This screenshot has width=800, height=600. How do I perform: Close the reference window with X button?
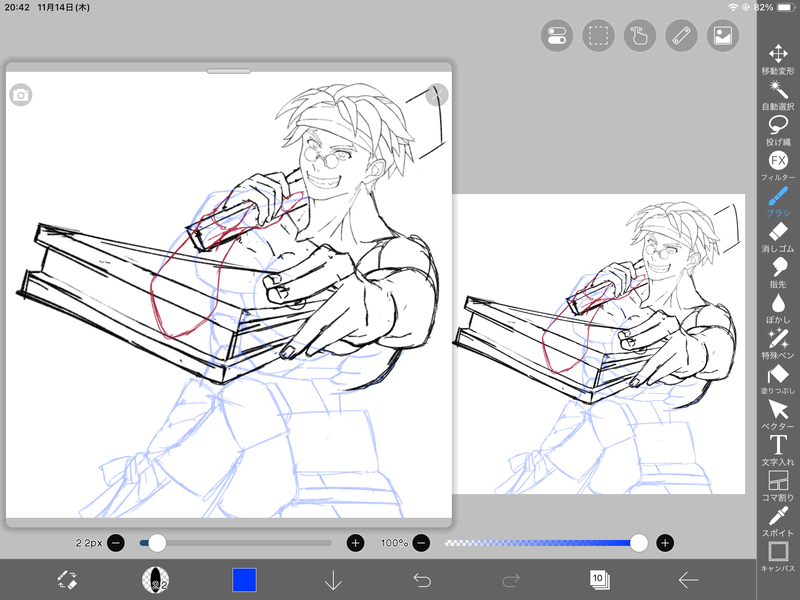pos(437,95)
